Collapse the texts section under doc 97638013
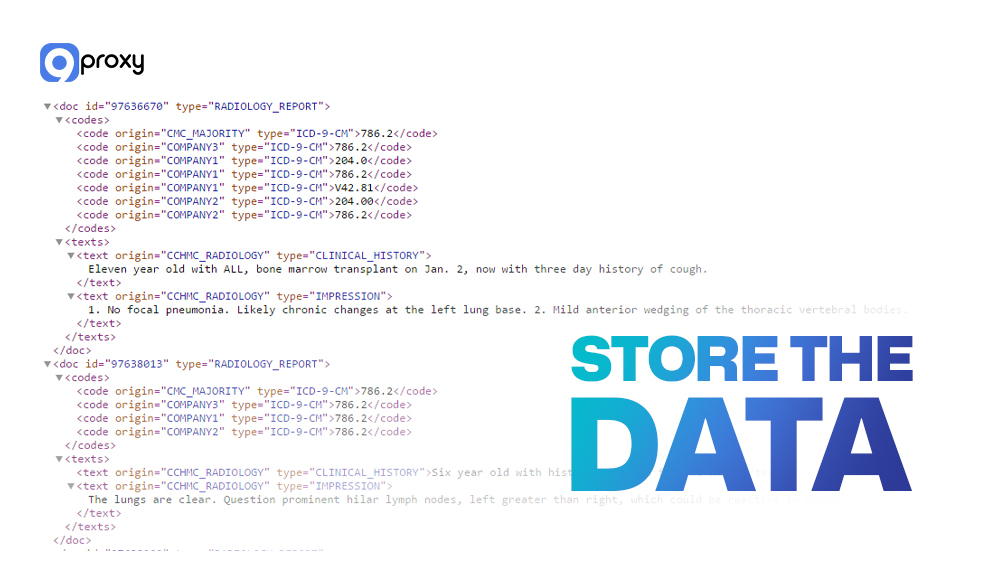 pos(59,459)
